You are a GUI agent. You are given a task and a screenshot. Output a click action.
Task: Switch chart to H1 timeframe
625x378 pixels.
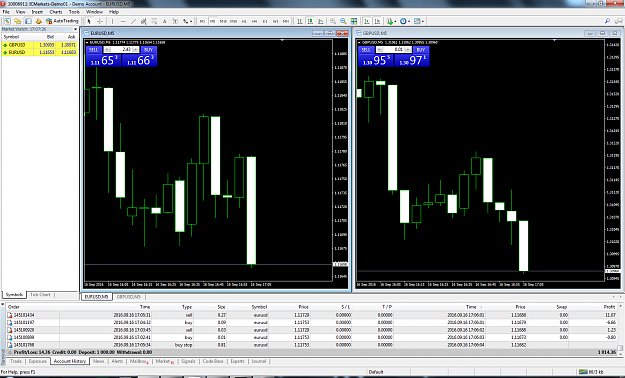244,21
